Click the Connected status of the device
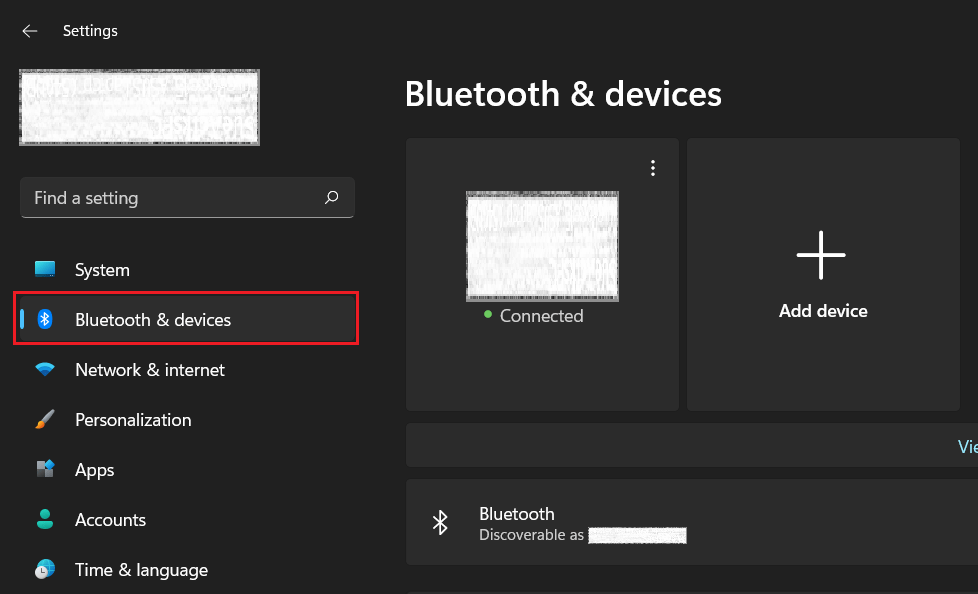 [541, 315]
